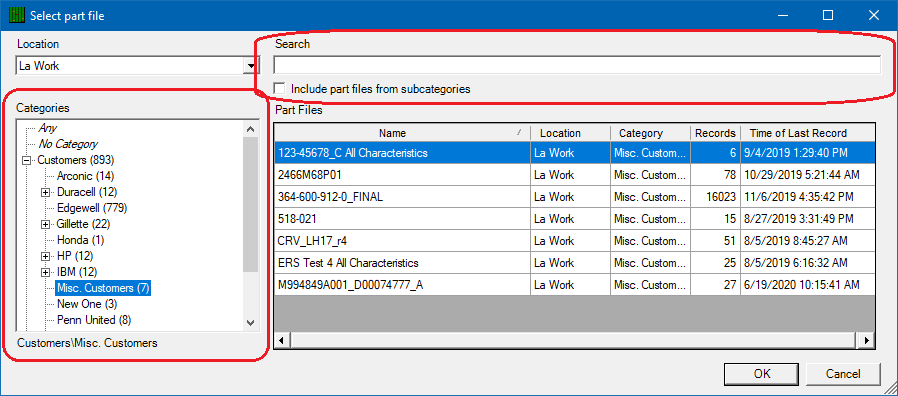Collapse the Customers tree node
Image resolution: width=898 pixels, height=396 pixels.
click(25, 160)
